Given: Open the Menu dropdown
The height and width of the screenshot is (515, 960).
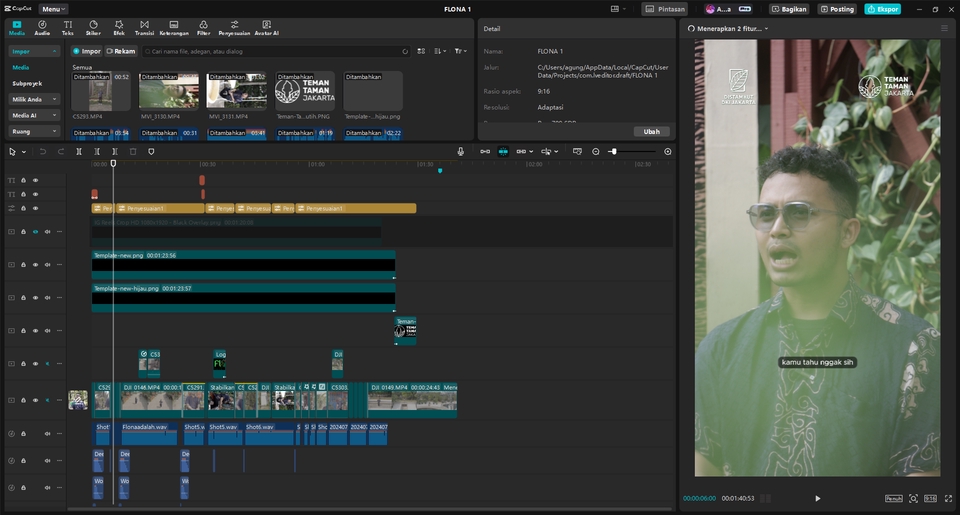Looking at the screenshot, I should [53, 9].
